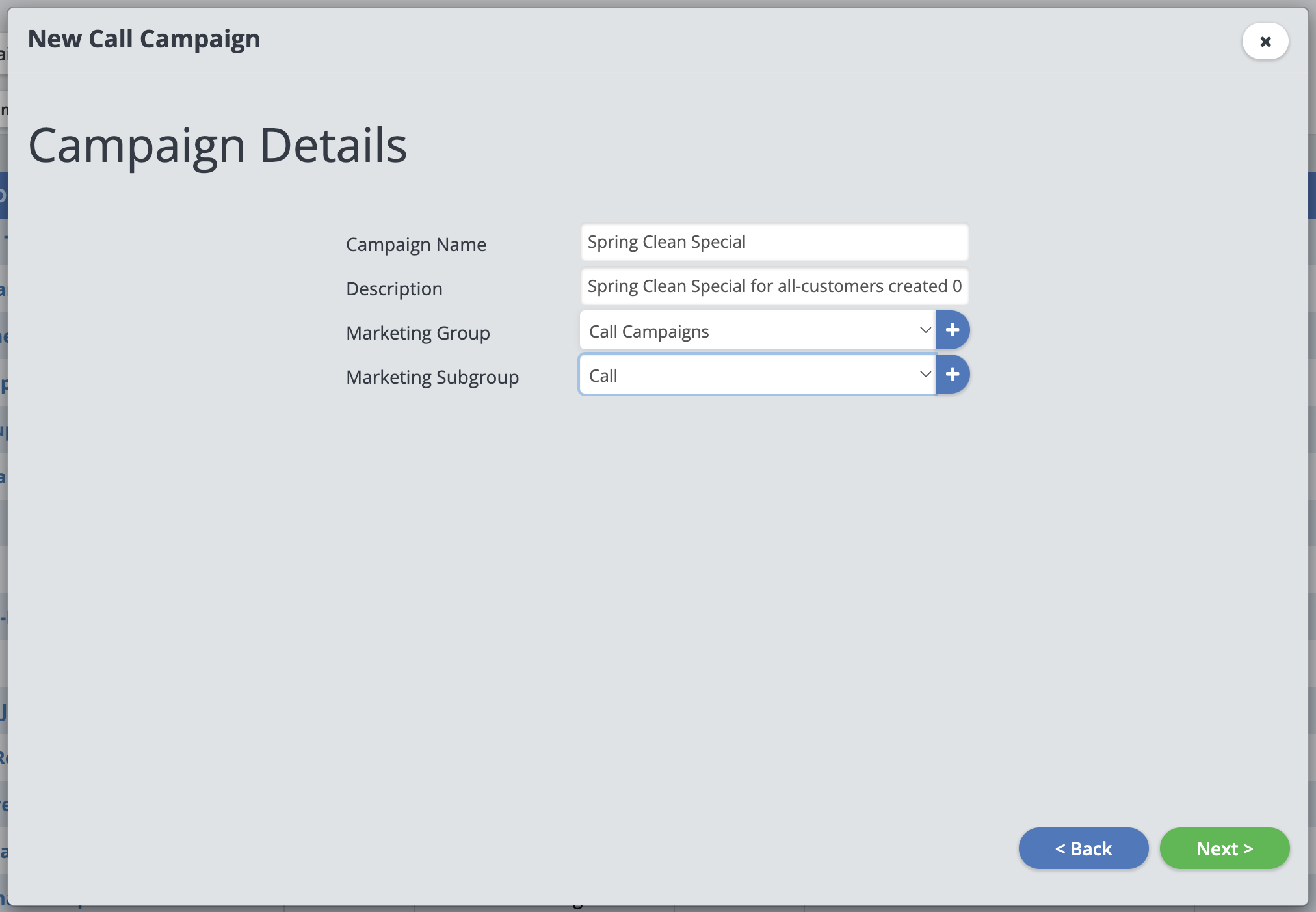Return to previous step with < Back

1083,848
